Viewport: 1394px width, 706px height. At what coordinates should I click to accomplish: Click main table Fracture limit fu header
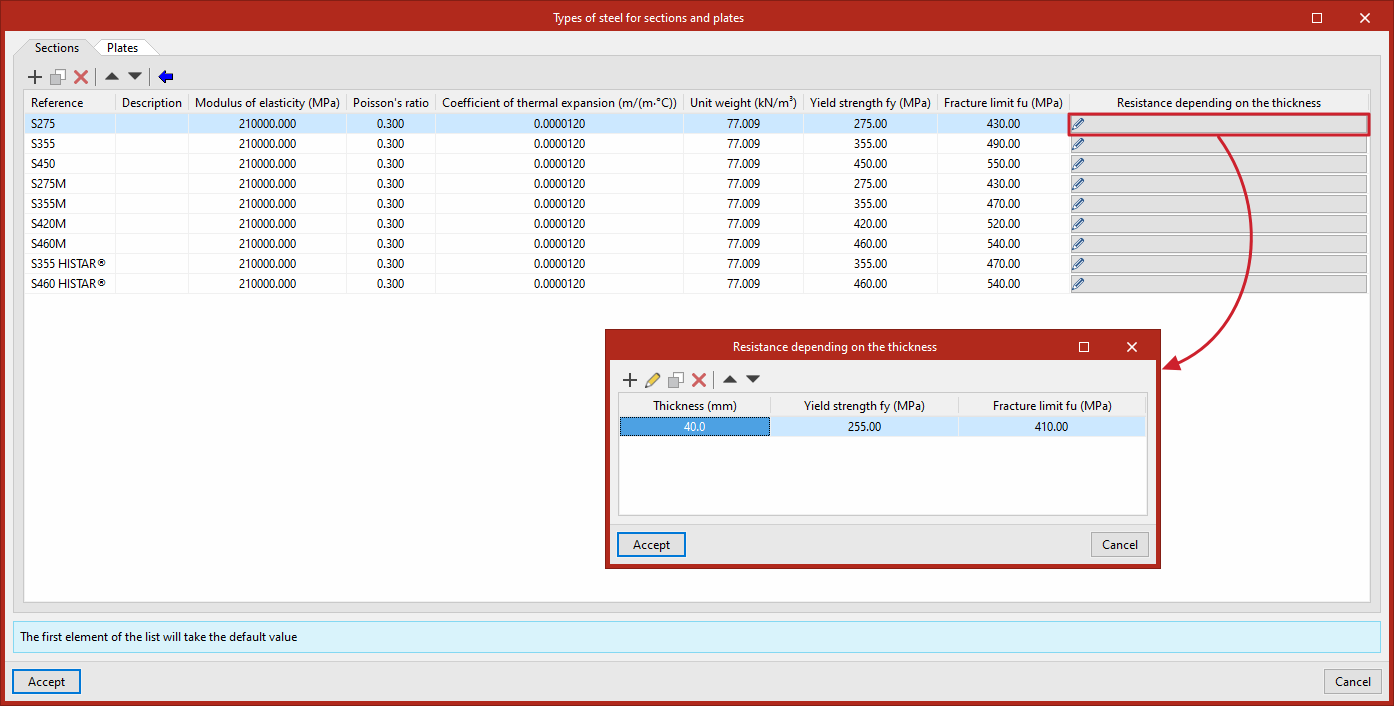[1003, 103]
